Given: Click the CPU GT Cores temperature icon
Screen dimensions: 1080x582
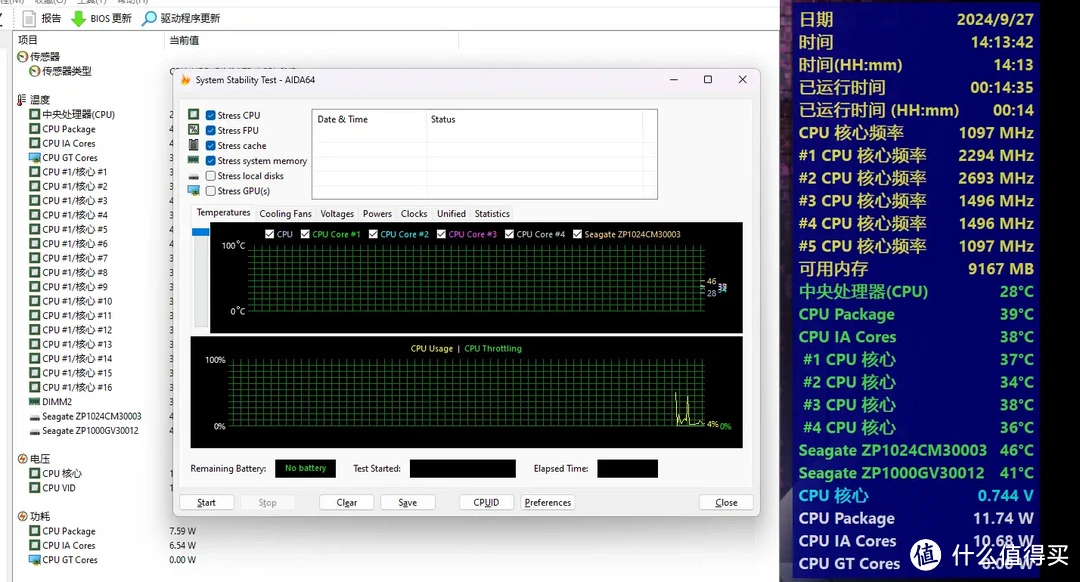Looking at the screenshot, I should point(34,158).
